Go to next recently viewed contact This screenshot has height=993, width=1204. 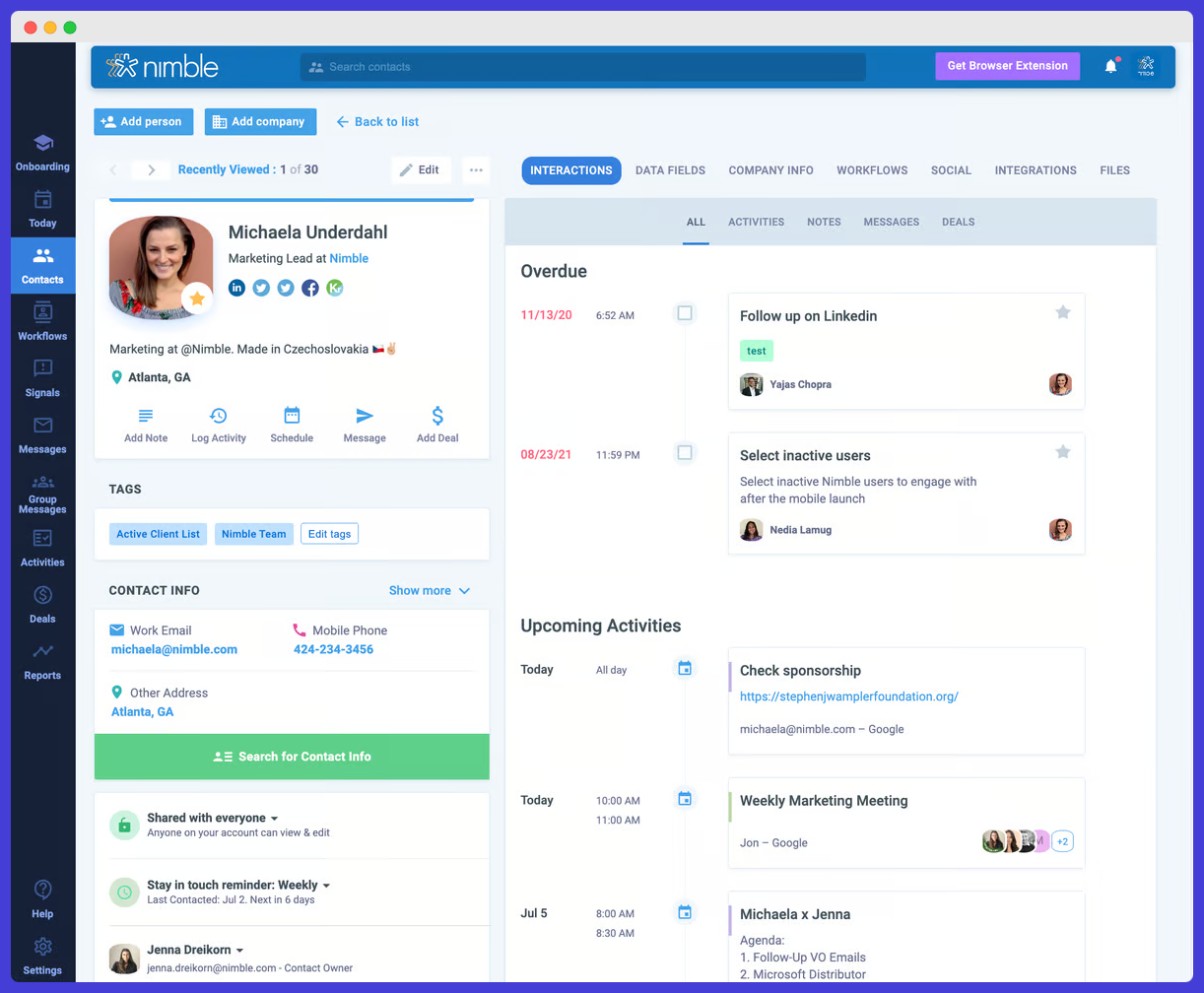click(x=151, y=169)
